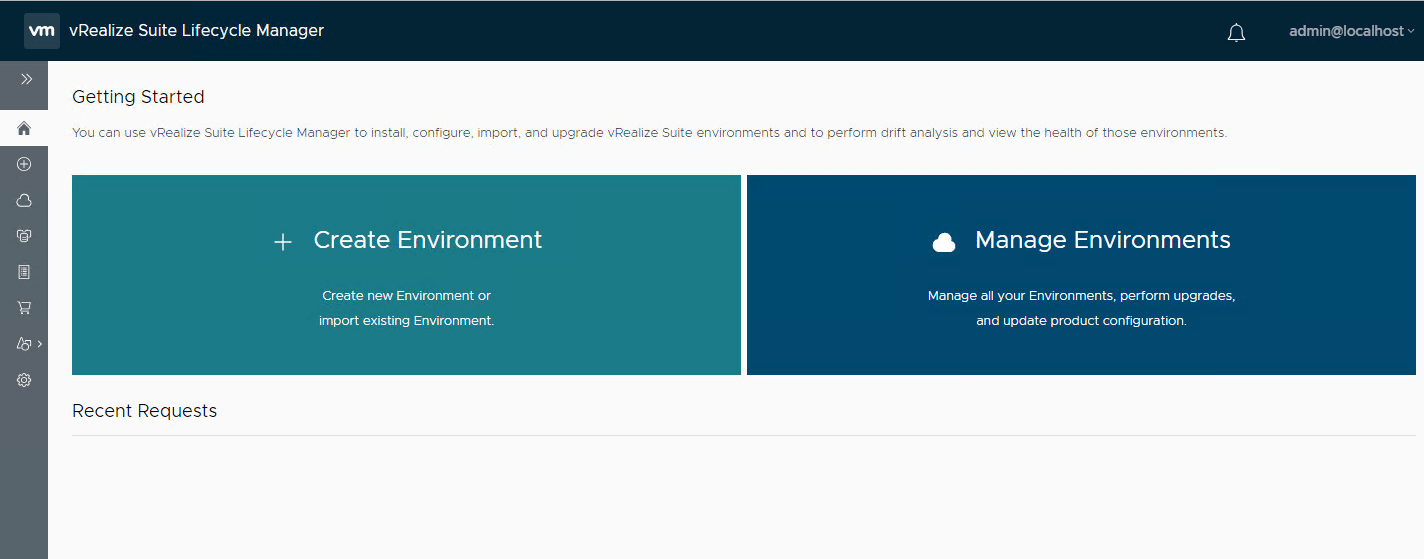
Task: Click the plus circle sidebar icon
Action: 24,164
